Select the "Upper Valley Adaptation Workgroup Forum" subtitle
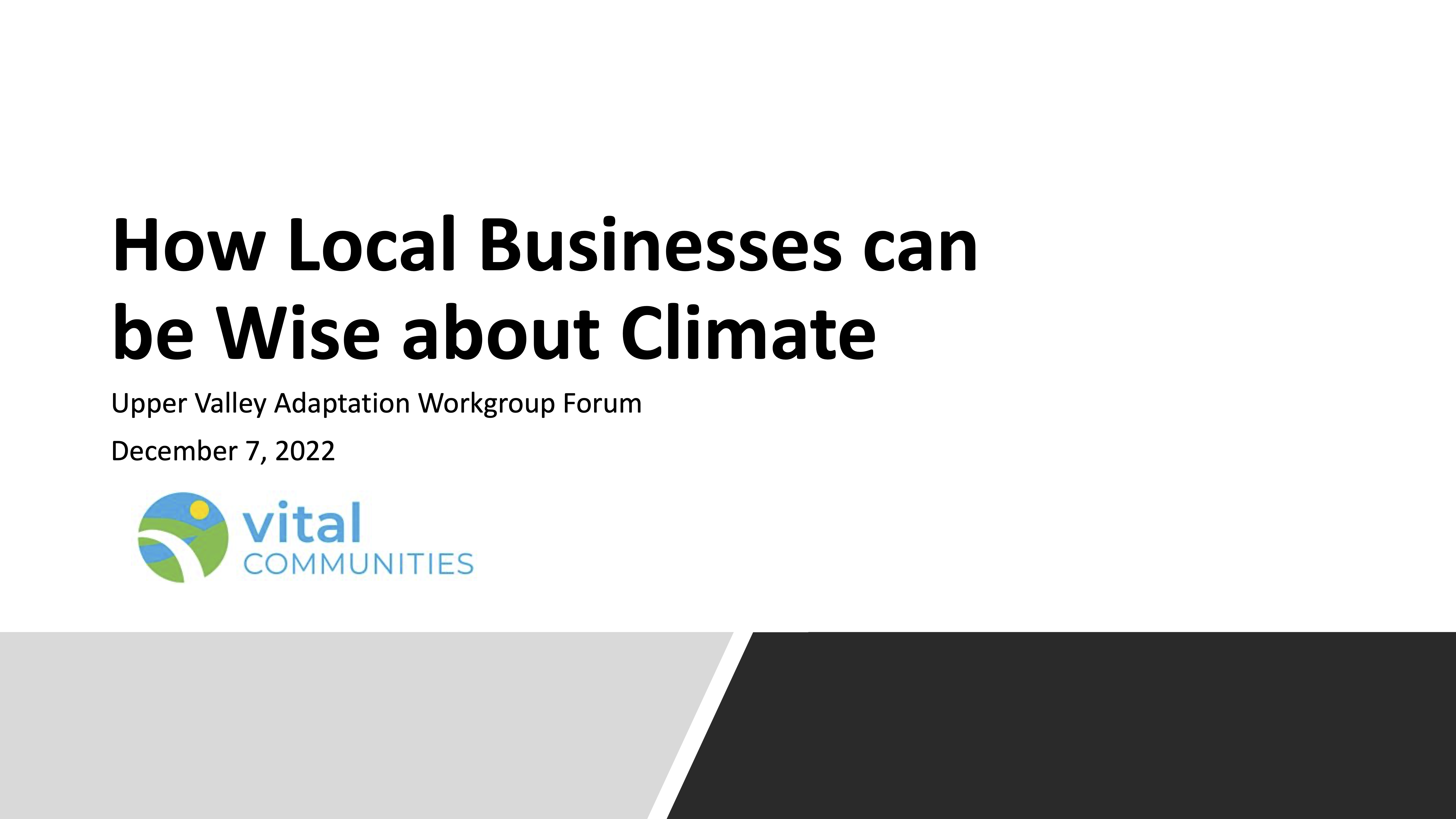The width and height of the screenshot is (1456, 819). coord(376,403)
